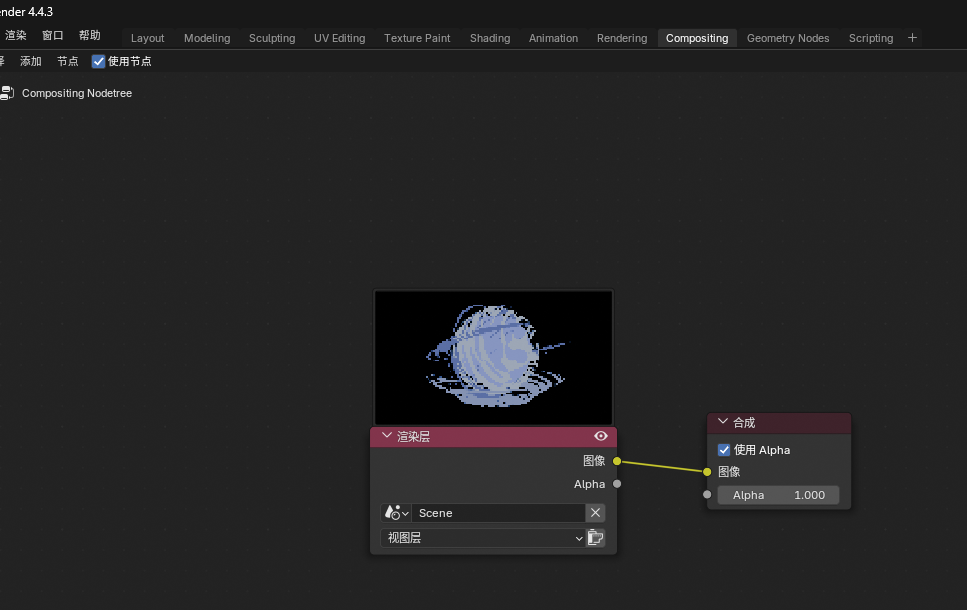Click the render view layer icon button

595,537
